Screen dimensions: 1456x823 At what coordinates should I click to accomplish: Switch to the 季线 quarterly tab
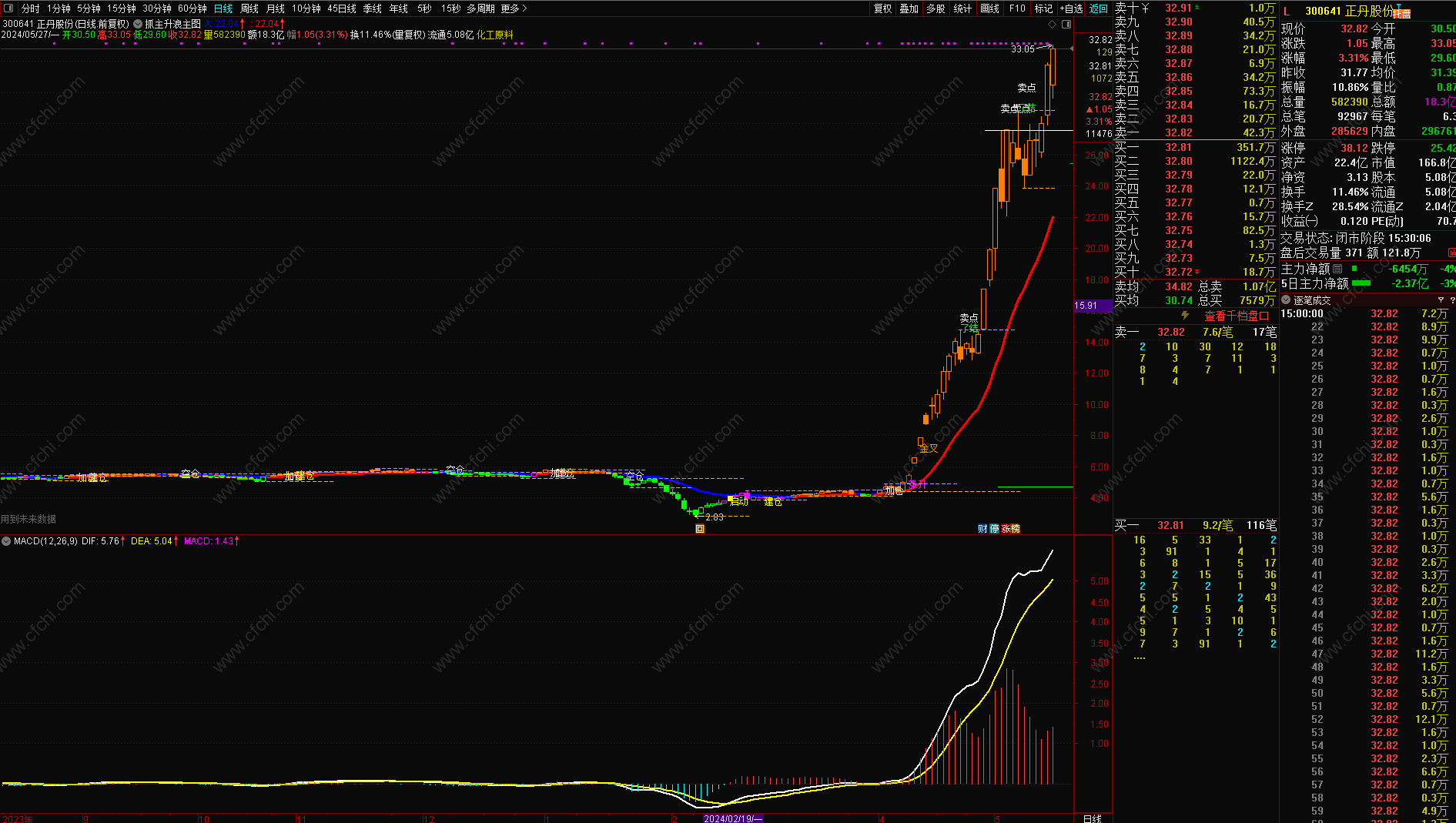point(373,8)
